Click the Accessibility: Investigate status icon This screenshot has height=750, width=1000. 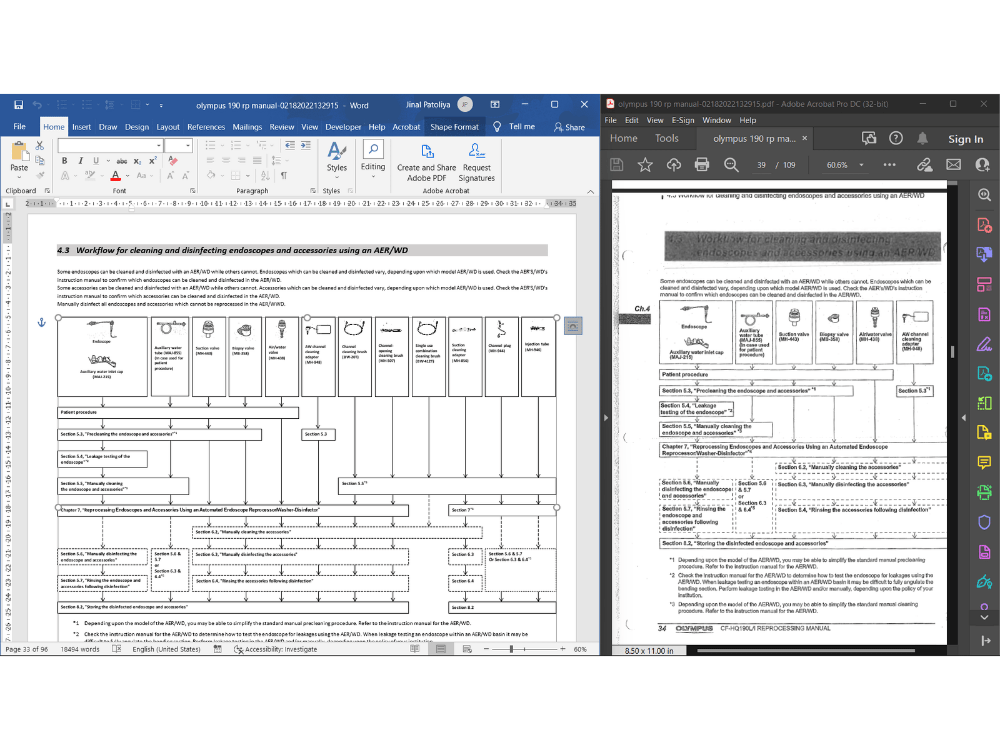239,649
